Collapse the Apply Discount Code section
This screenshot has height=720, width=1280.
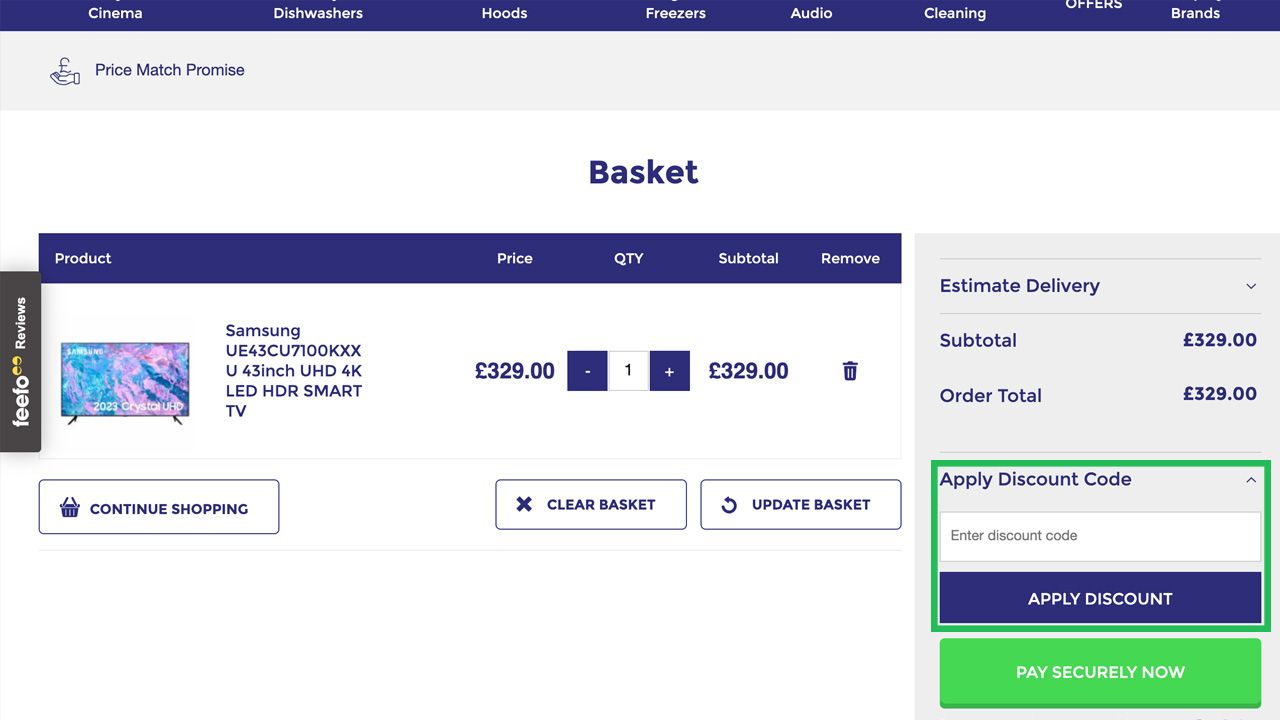coord(1100,479)
